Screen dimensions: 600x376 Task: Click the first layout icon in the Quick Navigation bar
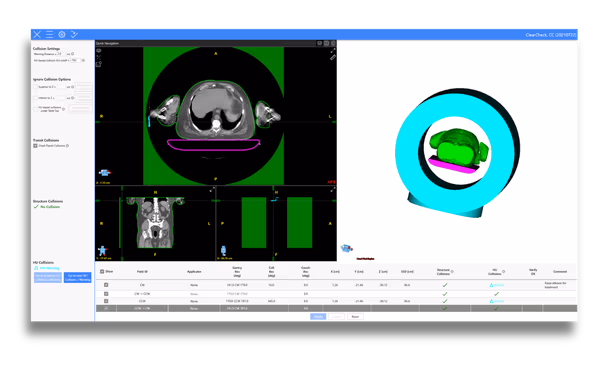(320, 43)
